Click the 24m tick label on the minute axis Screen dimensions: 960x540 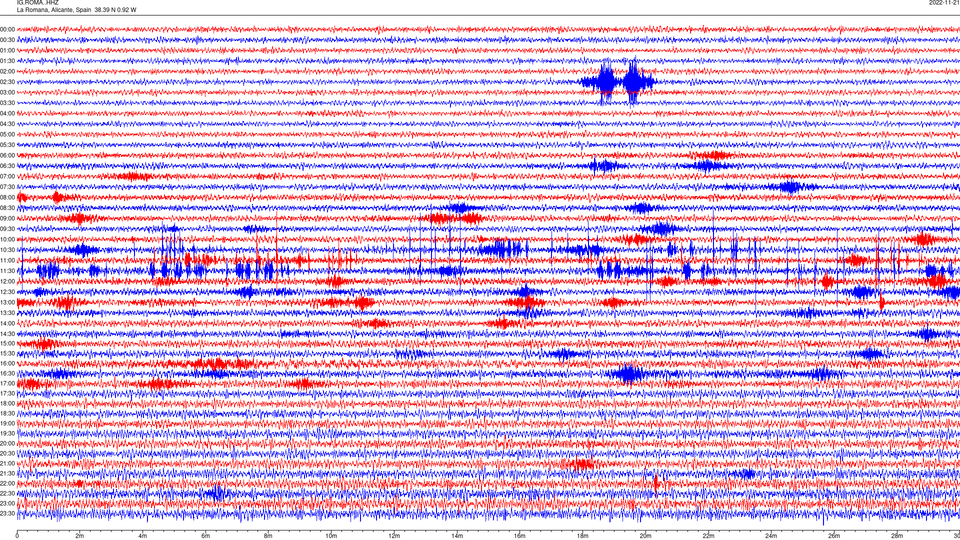coord(771,536)
